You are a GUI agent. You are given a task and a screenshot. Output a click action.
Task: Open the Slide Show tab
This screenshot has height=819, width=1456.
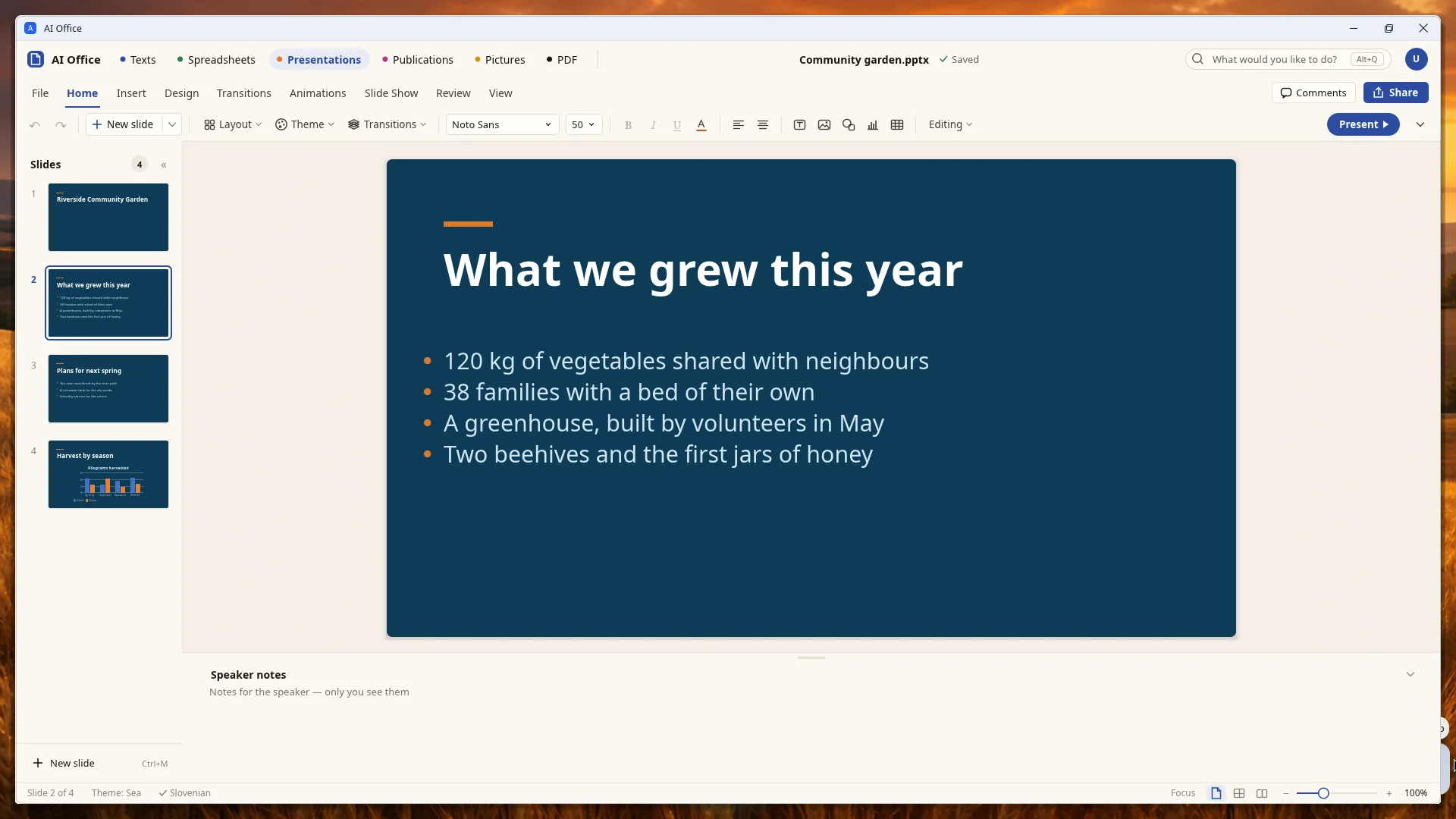point(391,93)
